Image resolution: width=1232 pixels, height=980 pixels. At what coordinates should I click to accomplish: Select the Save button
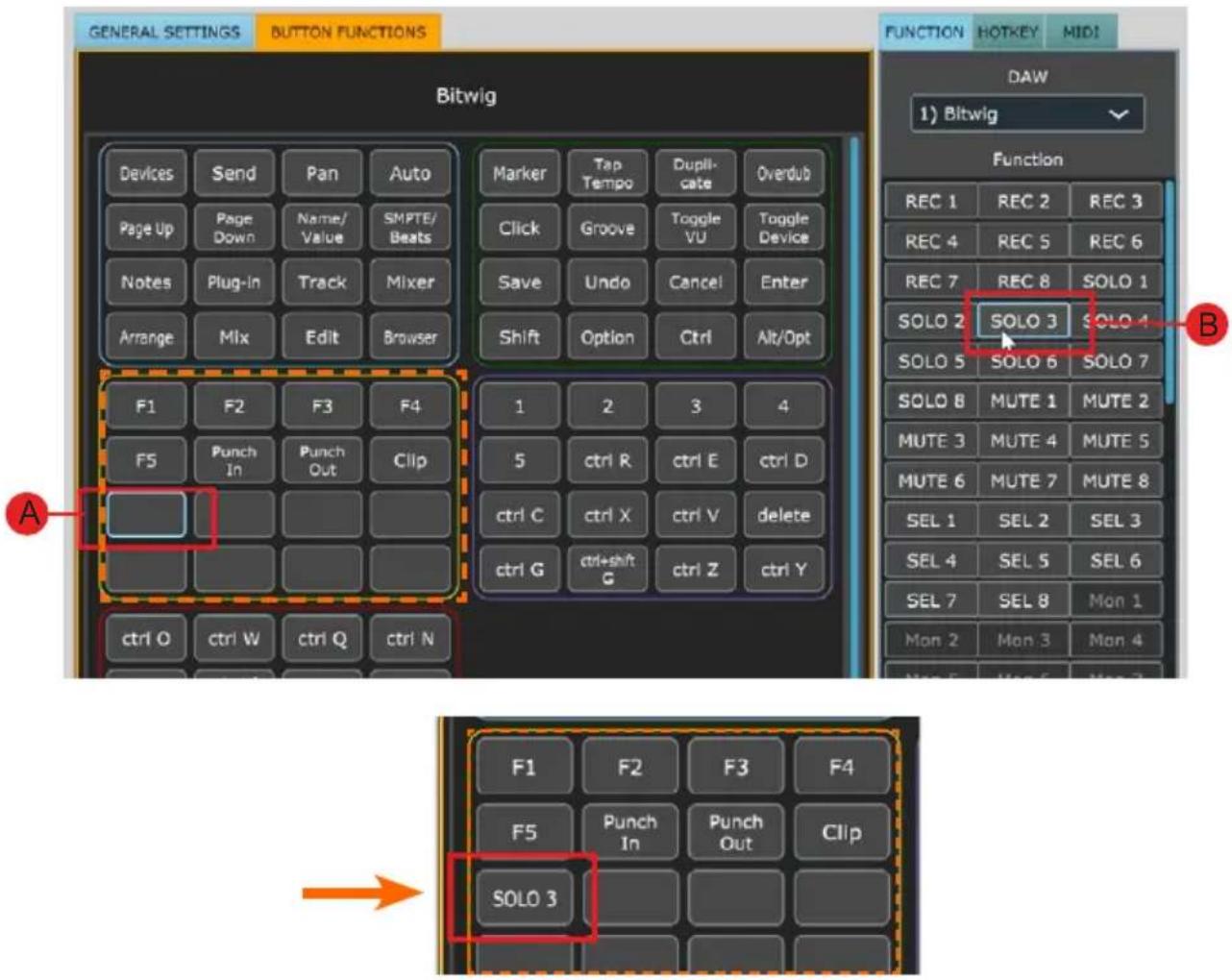(x=519, y=282)
